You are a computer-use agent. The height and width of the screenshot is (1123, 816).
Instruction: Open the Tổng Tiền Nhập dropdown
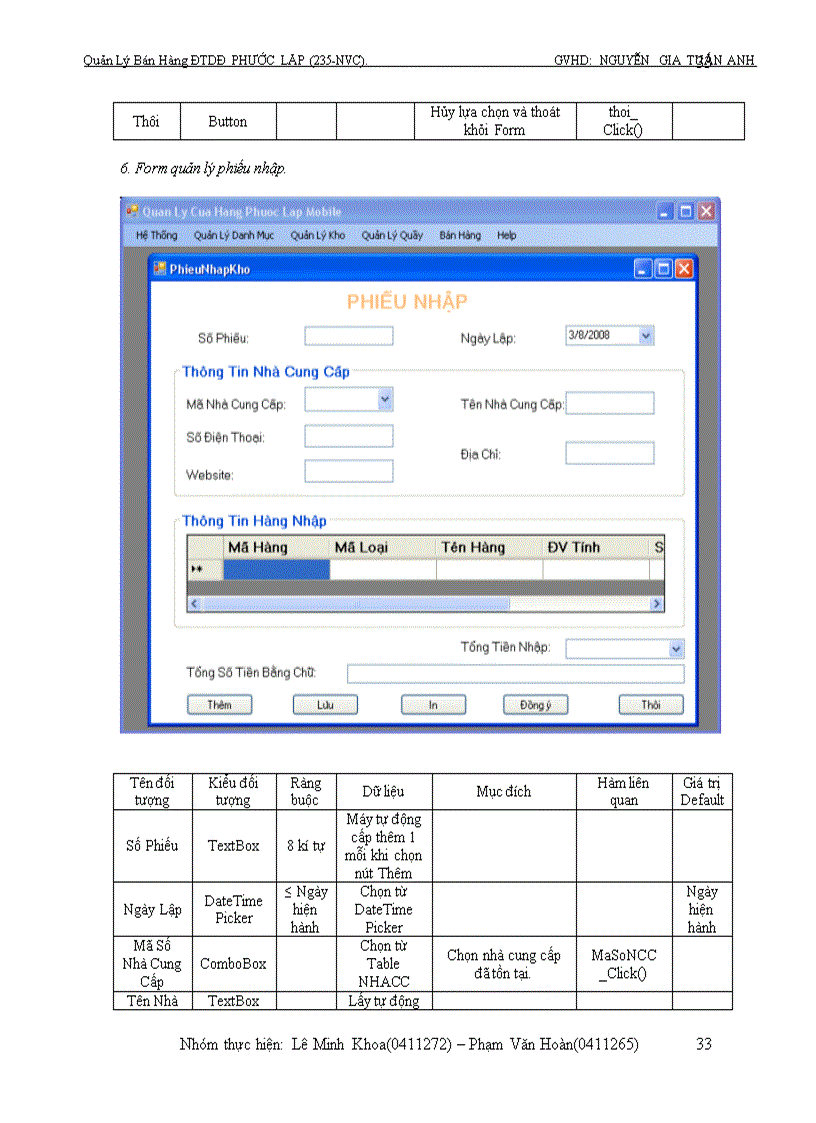coord(673,648)
